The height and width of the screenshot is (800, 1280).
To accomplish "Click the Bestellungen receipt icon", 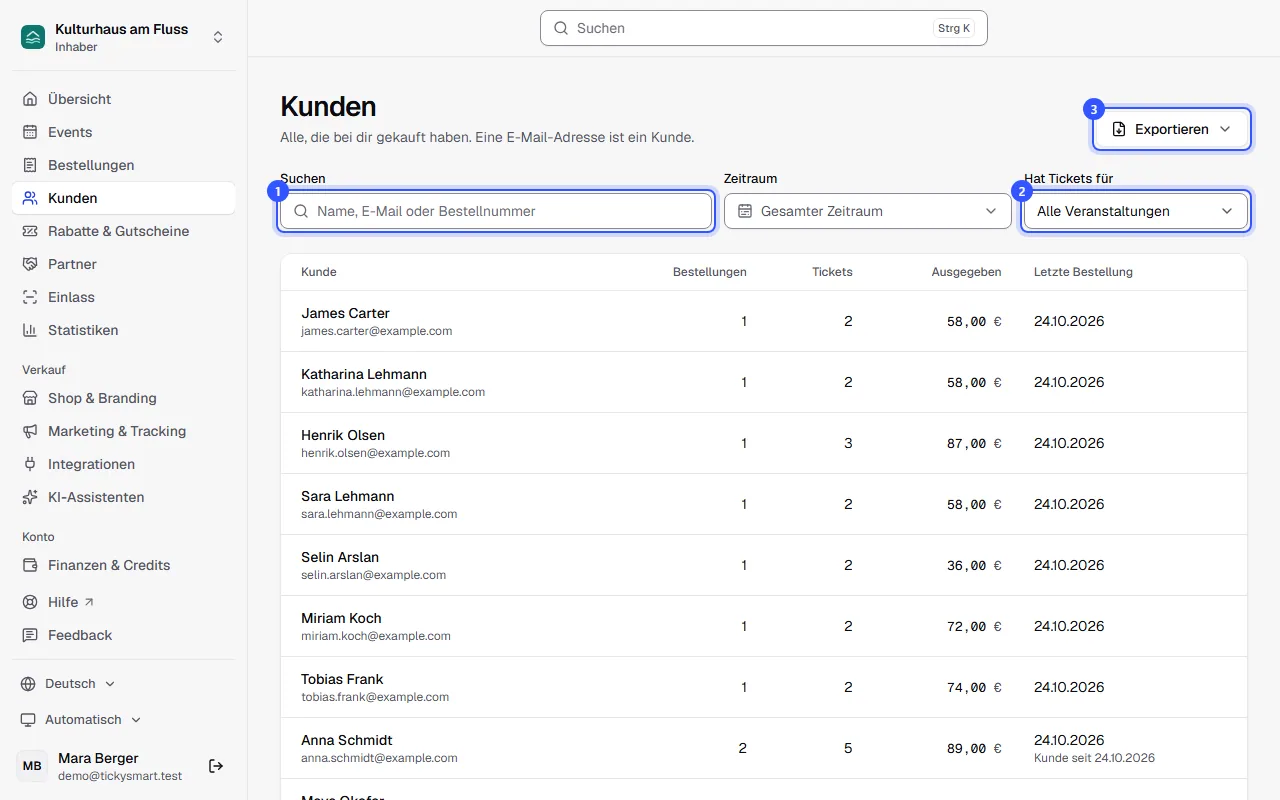I will (x=30, y=165).
